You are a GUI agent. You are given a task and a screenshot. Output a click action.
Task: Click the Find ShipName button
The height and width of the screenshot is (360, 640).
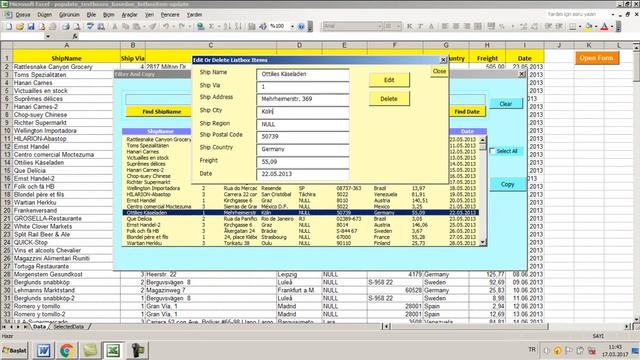pyautogui.click(x=162, y=111)
